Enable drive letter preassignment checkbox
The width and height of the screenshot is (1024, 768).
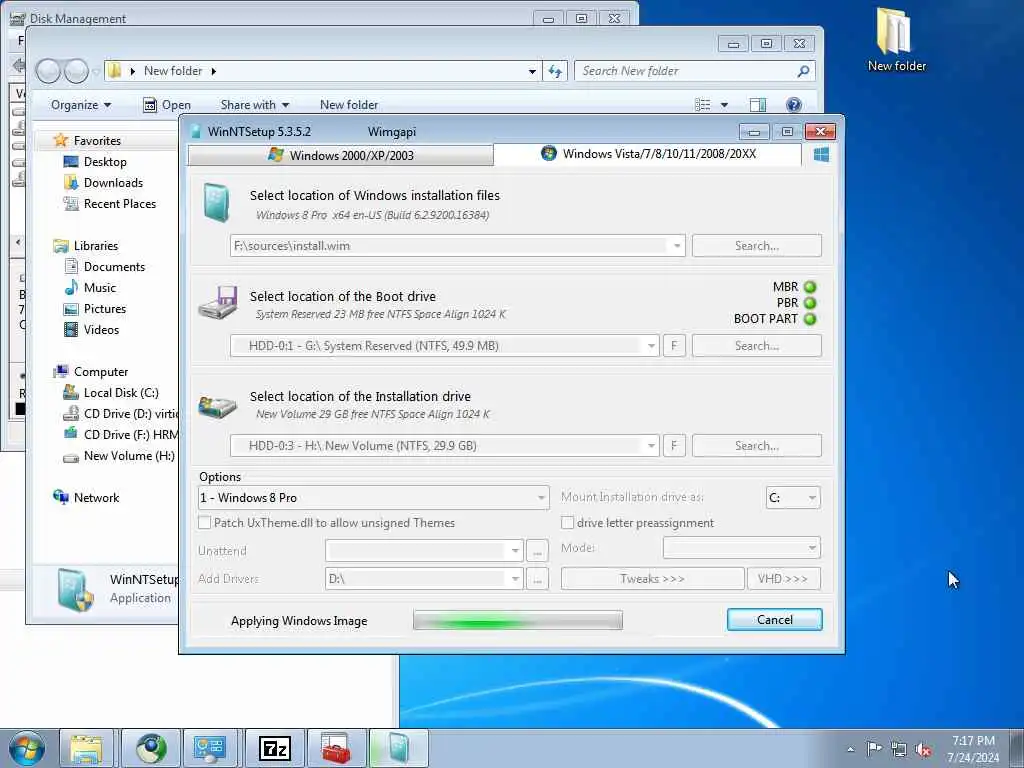(568, 522)
